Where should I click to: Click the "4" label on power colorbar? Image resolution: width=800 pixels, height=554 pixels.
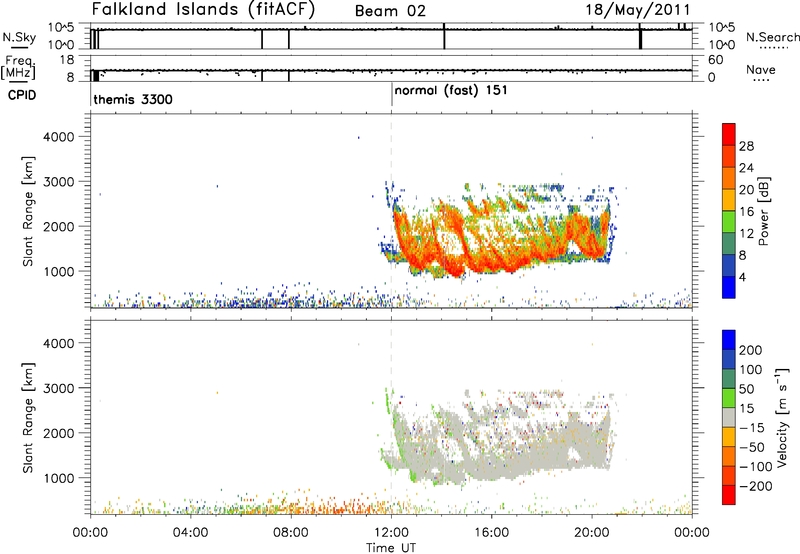742,277
